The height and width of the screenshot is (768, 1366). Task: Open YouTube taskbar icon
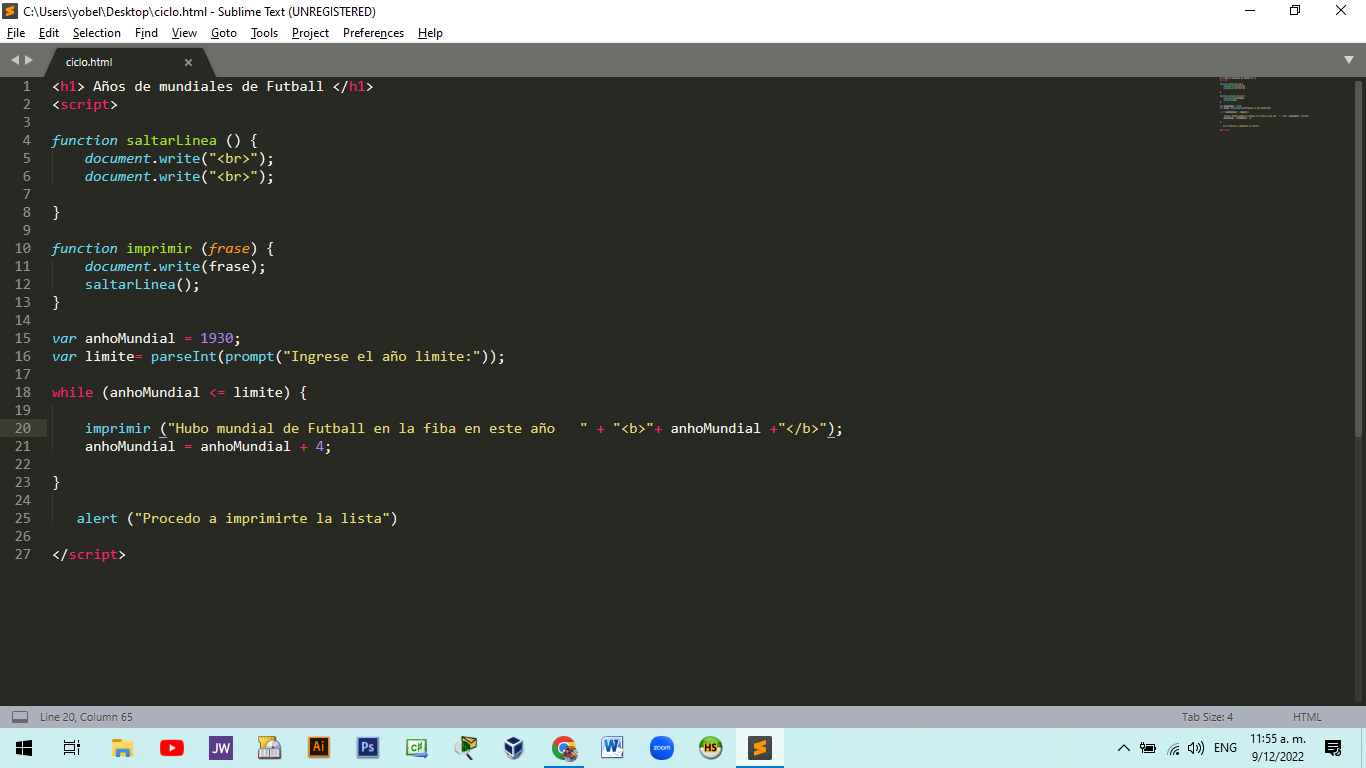tap(171, 748)
